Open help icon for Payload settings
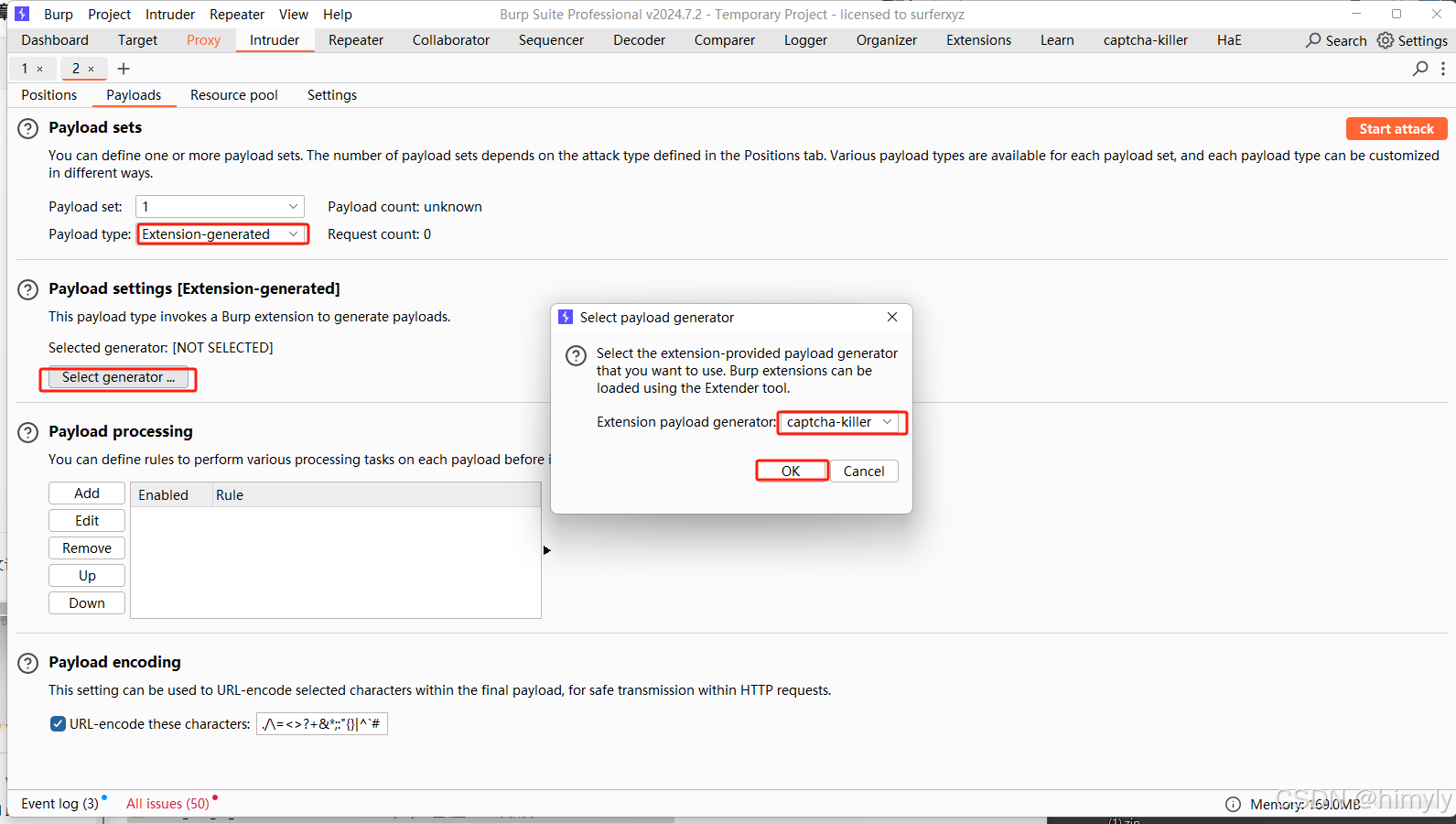This screenshot has height=824, width=1456. click(x=28, y=290)
